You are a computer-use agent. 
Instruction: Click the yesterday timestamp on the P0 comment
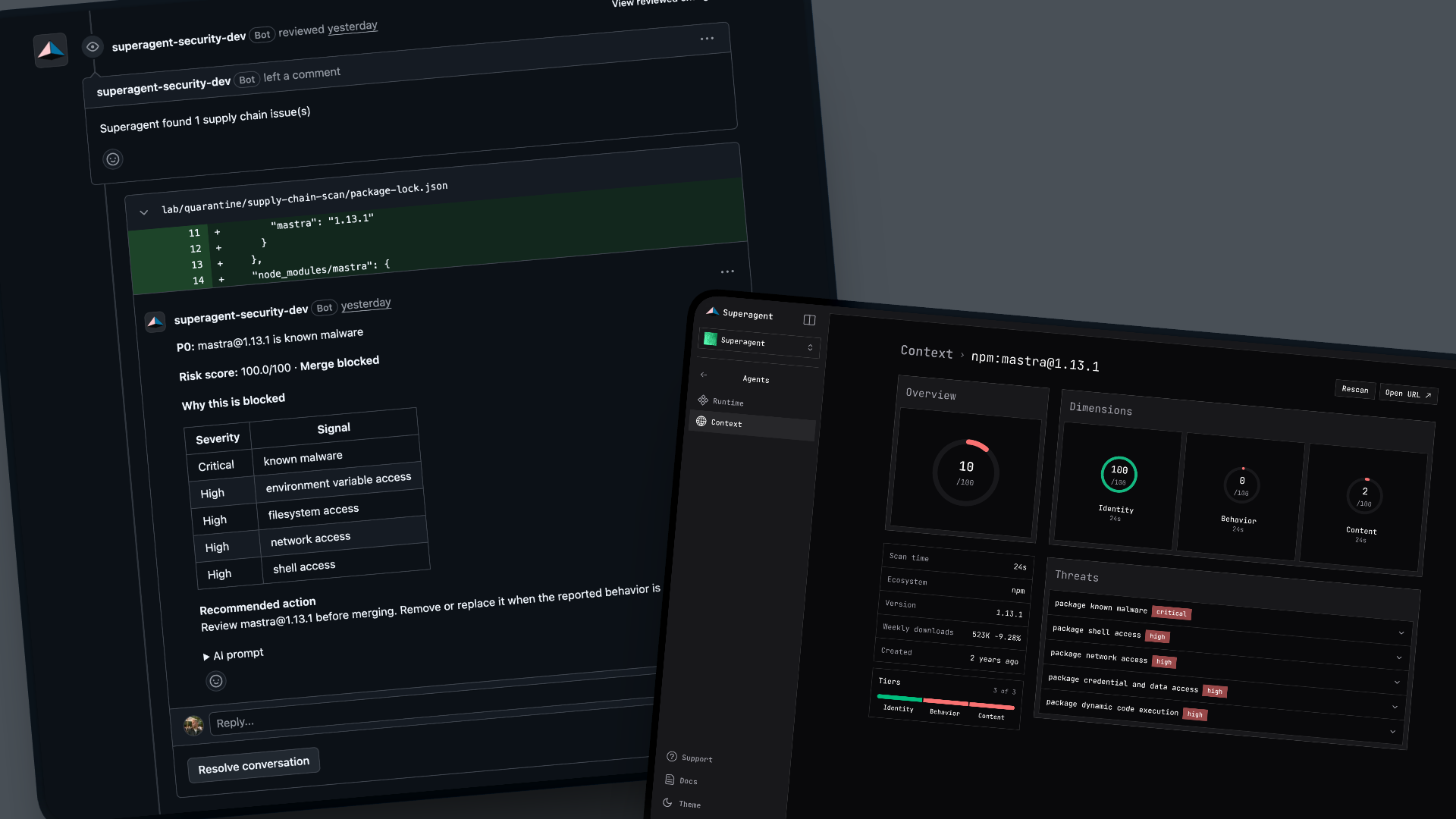coord(366,304)
